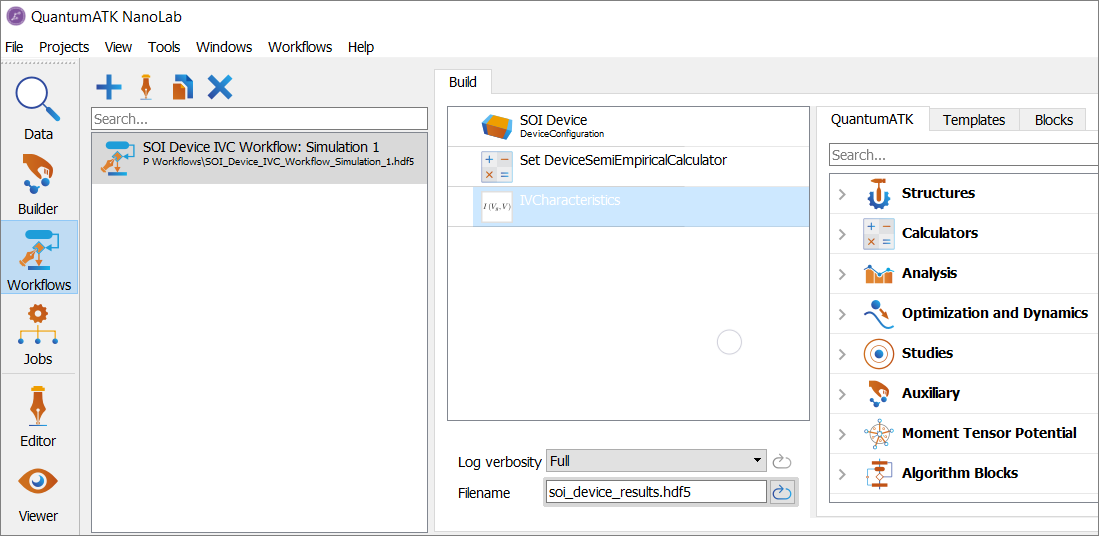Open the Windows menu
The width and height of the screenshot is (1099, 536).
point(224,47)
